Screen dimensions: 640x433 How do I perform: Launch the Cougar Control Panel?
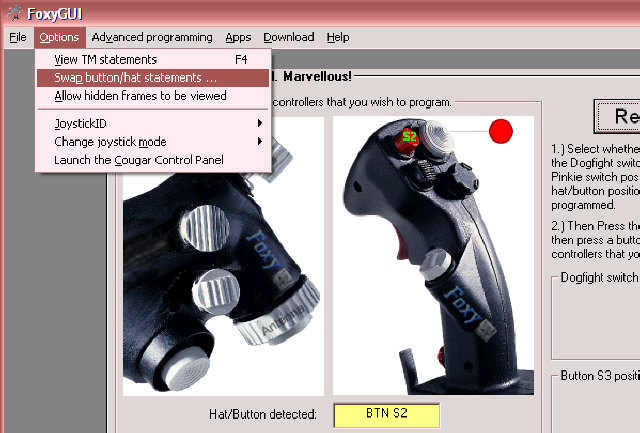153,160
